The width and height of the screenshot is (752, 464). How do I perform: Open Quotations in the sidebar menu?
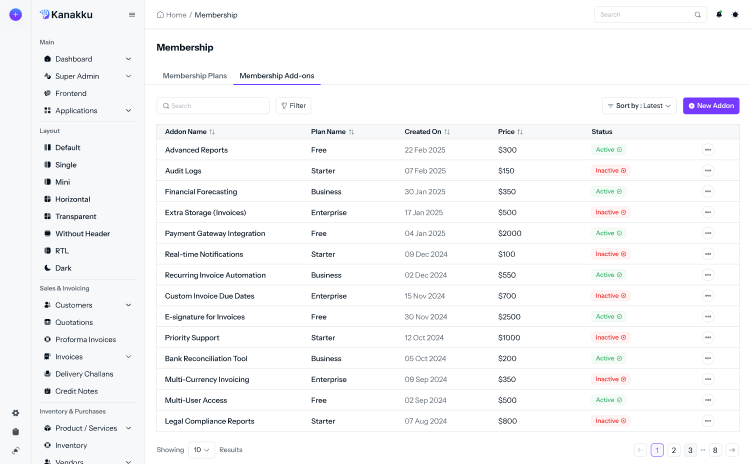pyautogui.click(x=75, y=322)
